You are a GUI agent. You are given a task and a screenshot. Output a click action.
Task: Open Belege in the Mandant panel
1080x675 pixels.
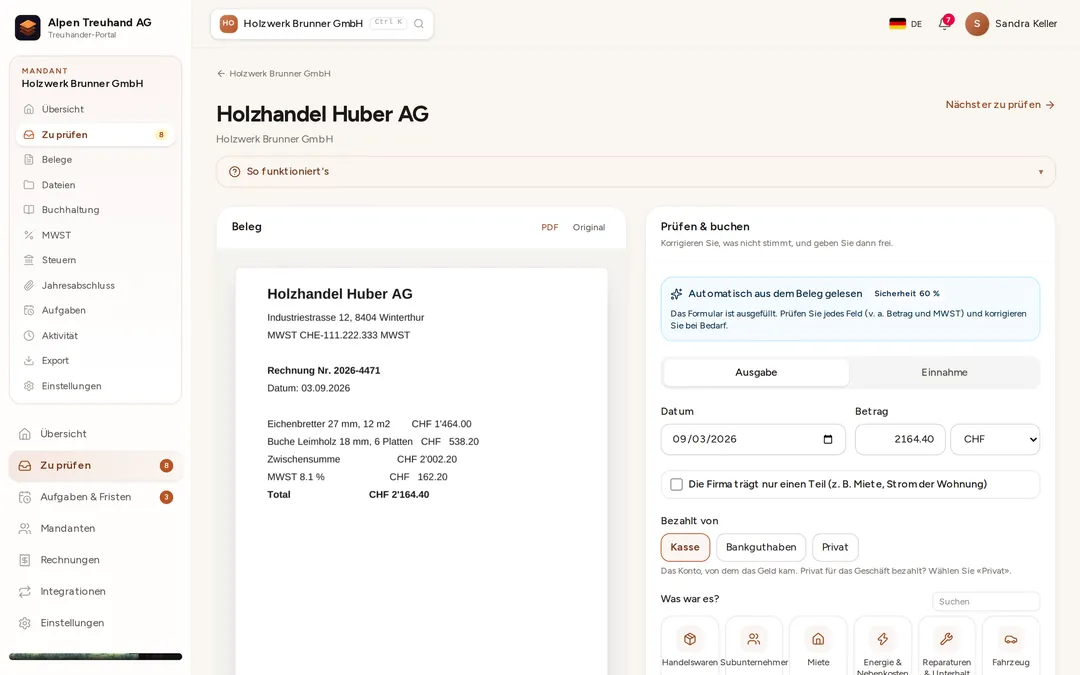pyautogui.click(x=95, y=159)
